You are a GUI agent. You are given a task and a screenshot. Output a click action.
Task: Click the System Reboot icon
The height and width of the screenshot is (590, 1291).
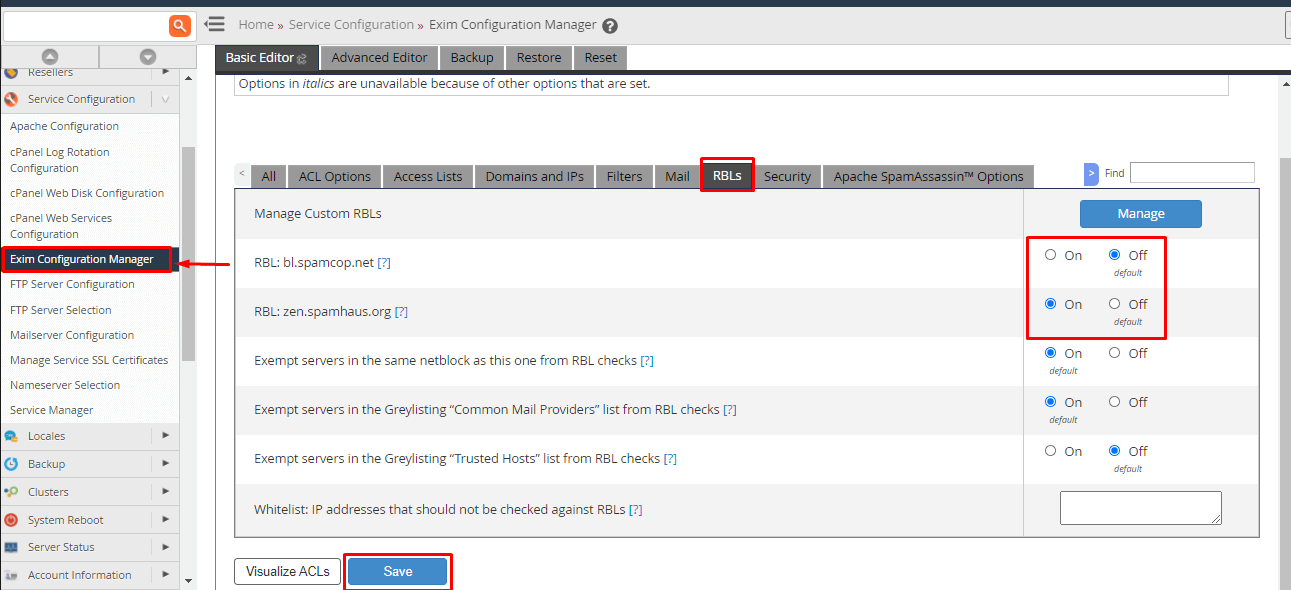(x=11, y=520)
